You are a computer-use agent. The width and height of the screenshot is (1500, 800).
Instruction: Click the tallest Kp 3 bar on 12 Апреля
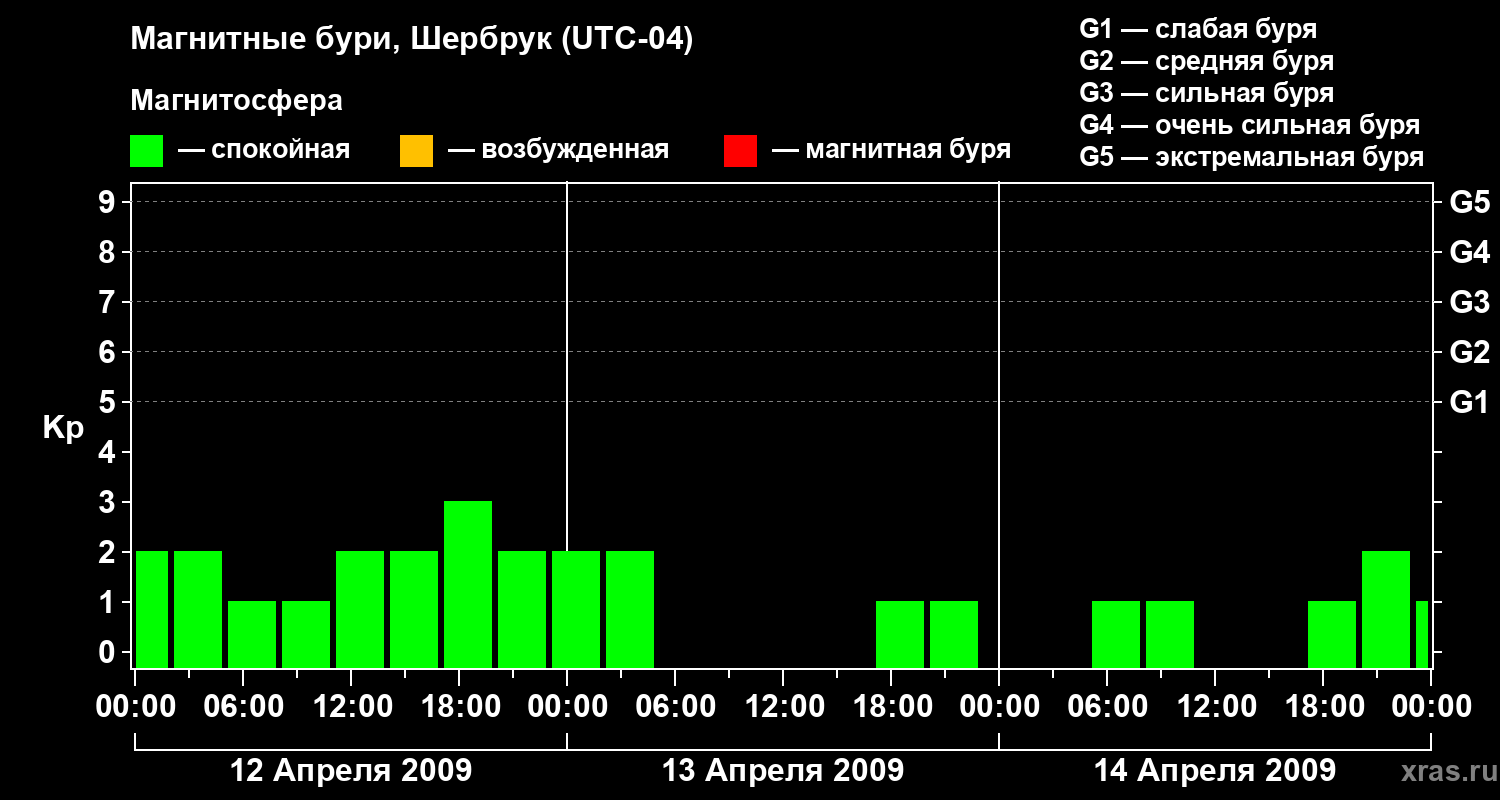click(468, 584)
